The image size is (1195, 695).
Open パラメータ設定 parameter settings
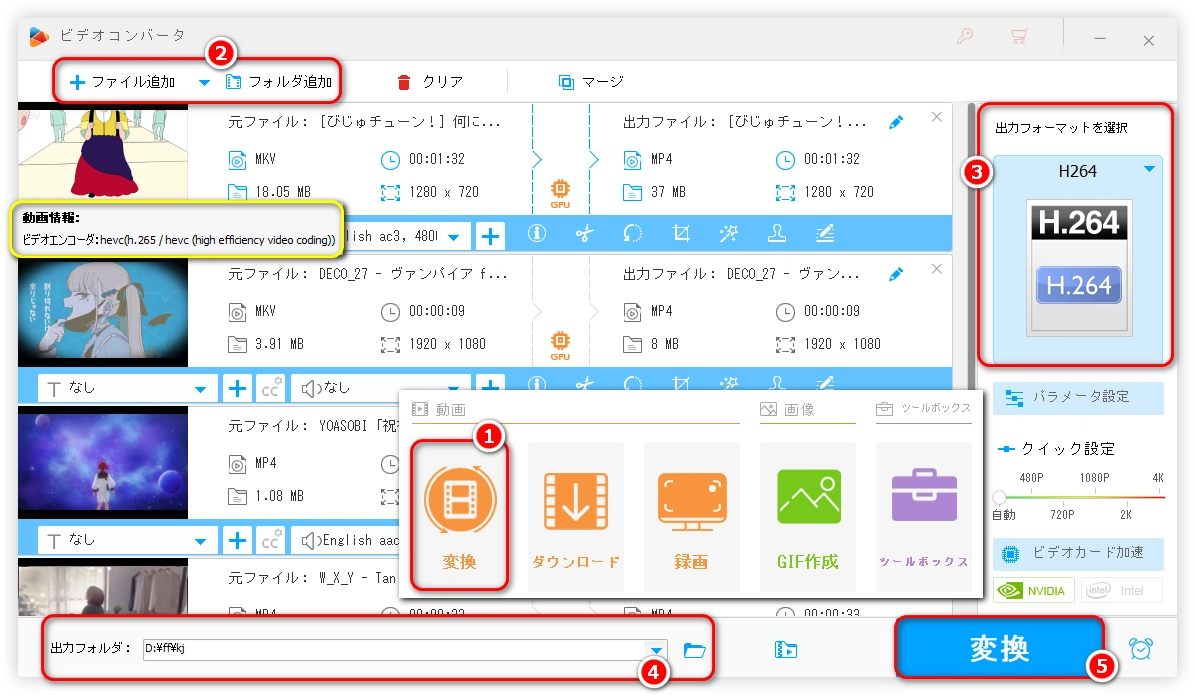pos(1078,397)
